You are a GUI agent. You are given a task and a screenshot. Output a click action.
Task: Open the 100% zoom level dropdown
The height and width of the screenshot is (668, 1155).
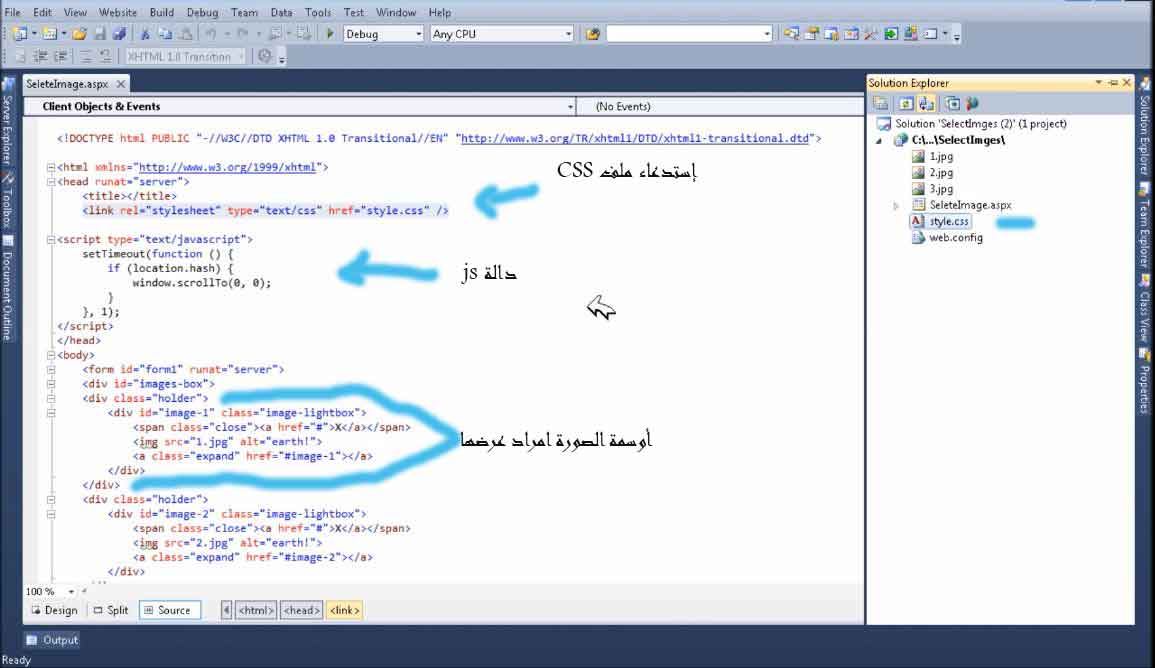[x=71, y=592]
